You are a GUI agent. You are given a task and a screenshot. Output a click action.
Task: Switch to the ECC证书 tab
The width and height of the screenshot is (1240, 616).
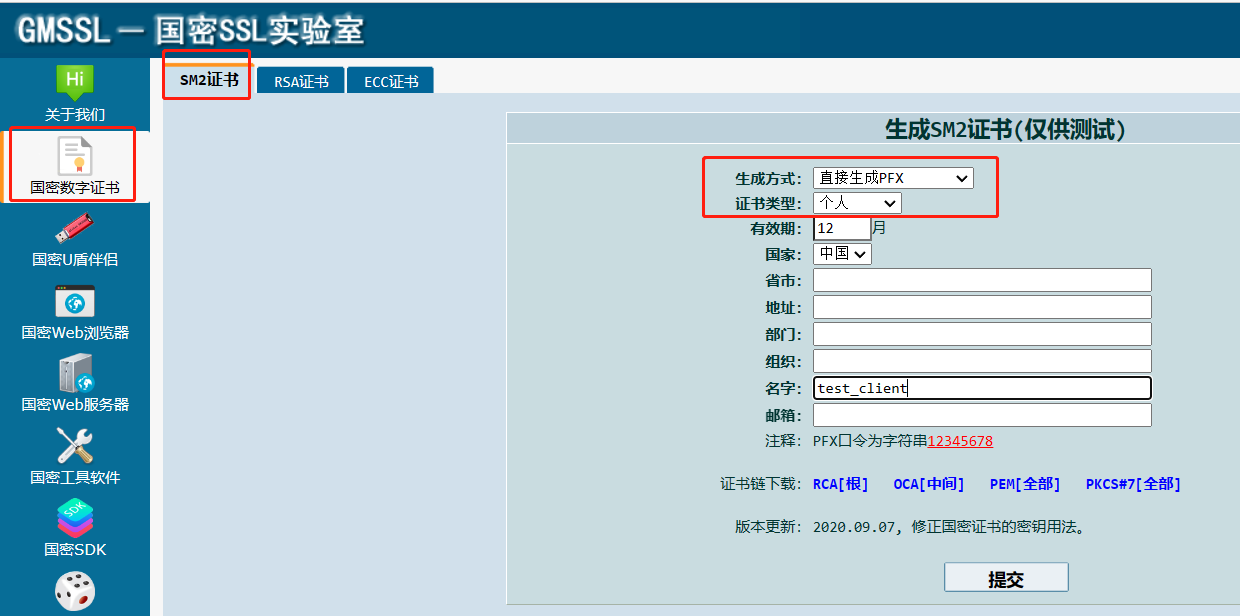(389, 80)
